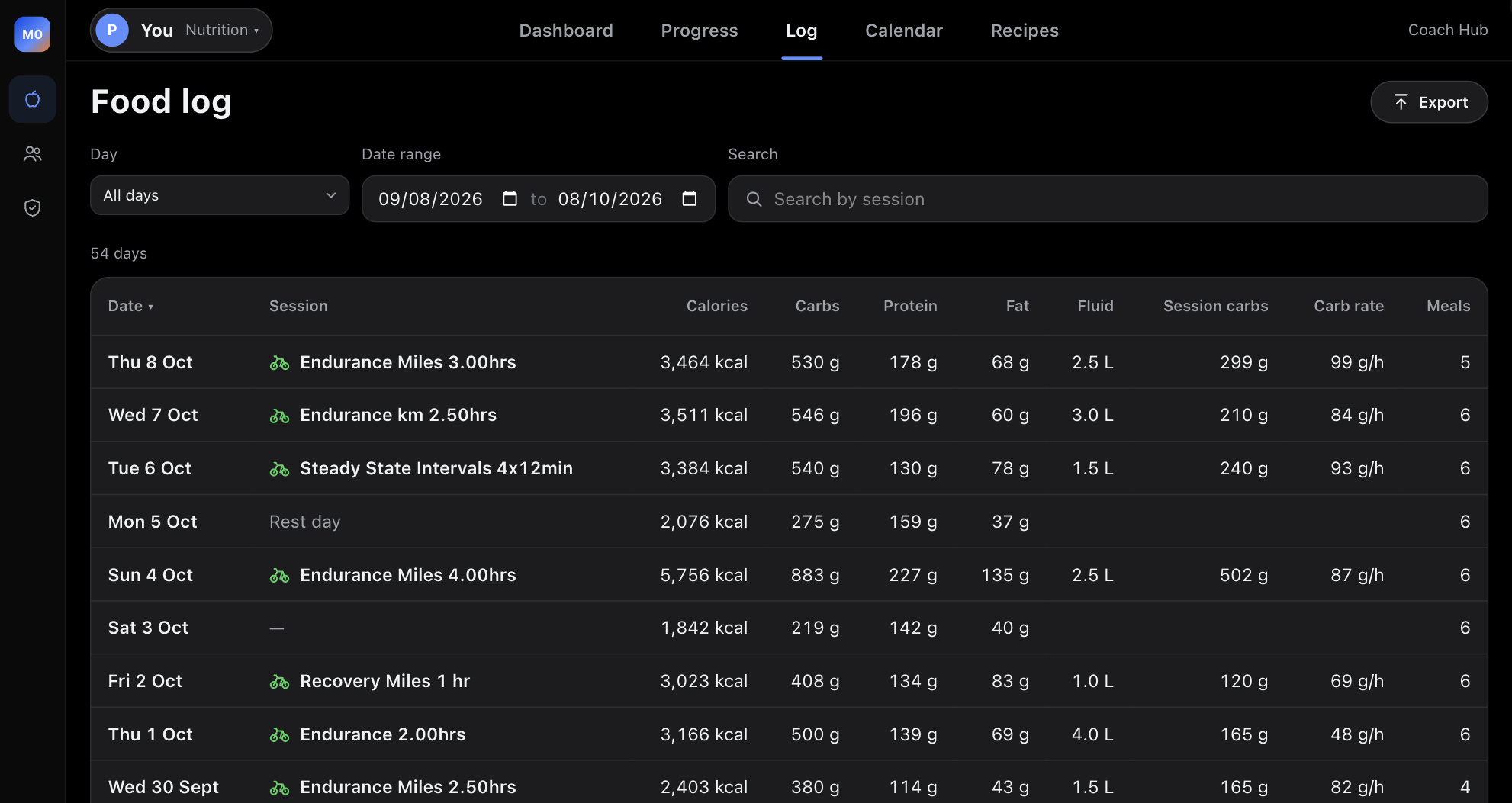Click bike icon for Endurance Miles 4.00hrs
This screenshot has width=1512, height=803.
tap(279, 576)
